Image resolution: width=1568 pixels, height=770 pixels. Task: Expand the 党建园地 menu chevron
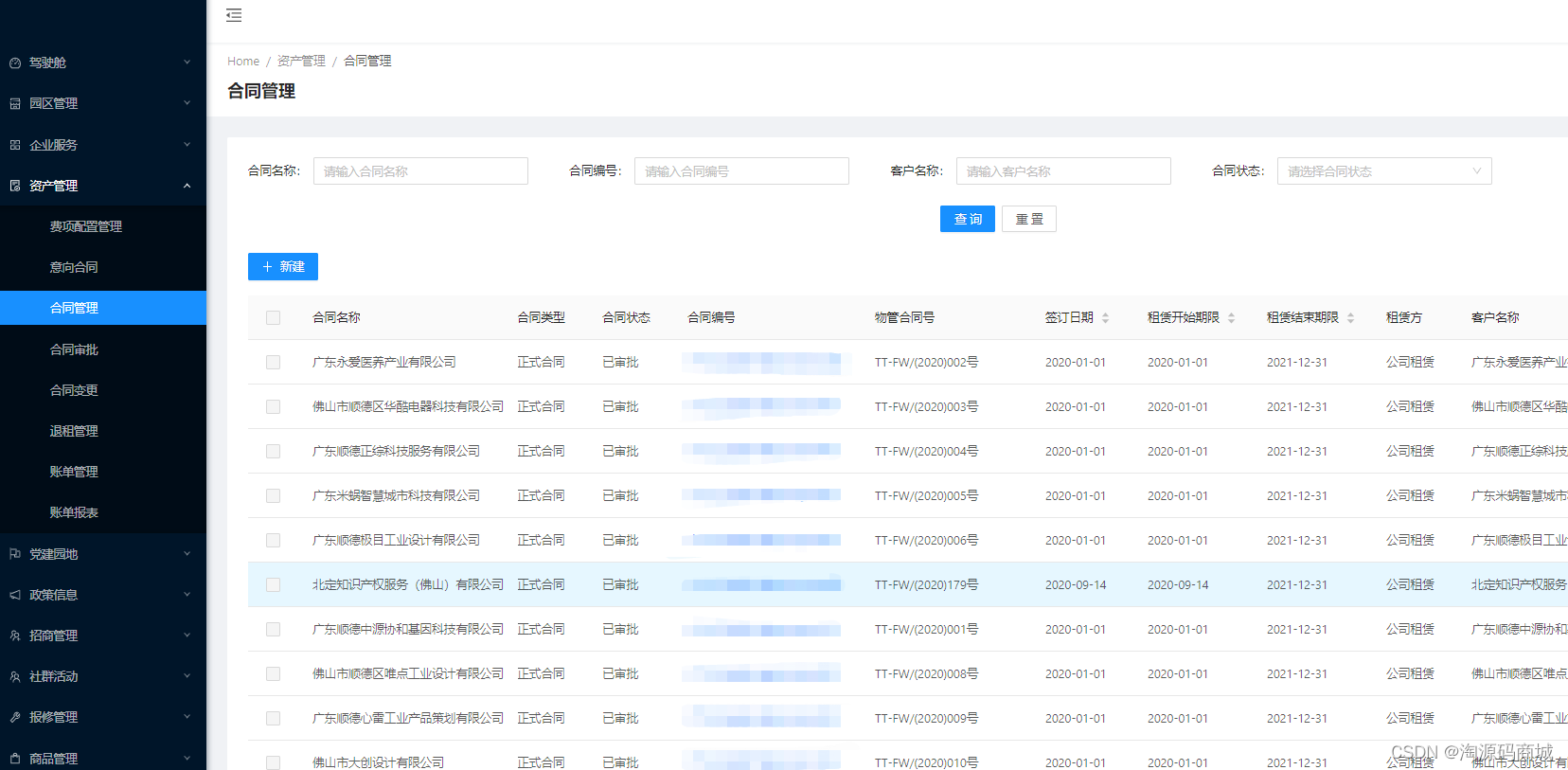[187, 554]
